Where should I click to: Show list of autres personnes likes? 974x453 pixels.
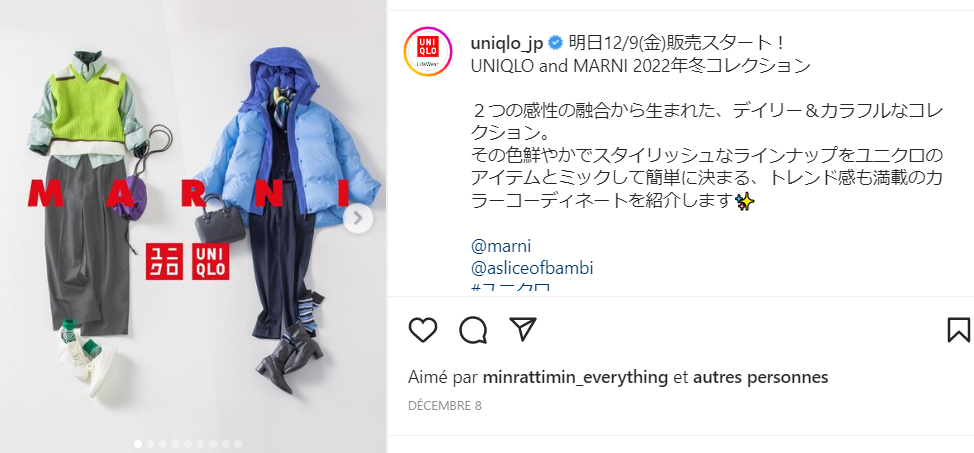coord(760,377)
